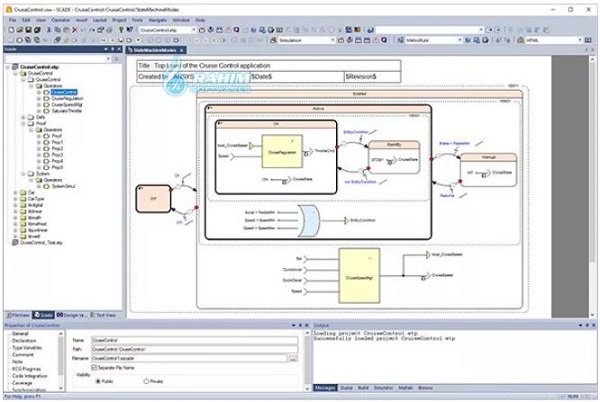The height and width of the screenshot is (402, 600).
Task: Create a new file with the blank page icon
Action: point(11,29)
